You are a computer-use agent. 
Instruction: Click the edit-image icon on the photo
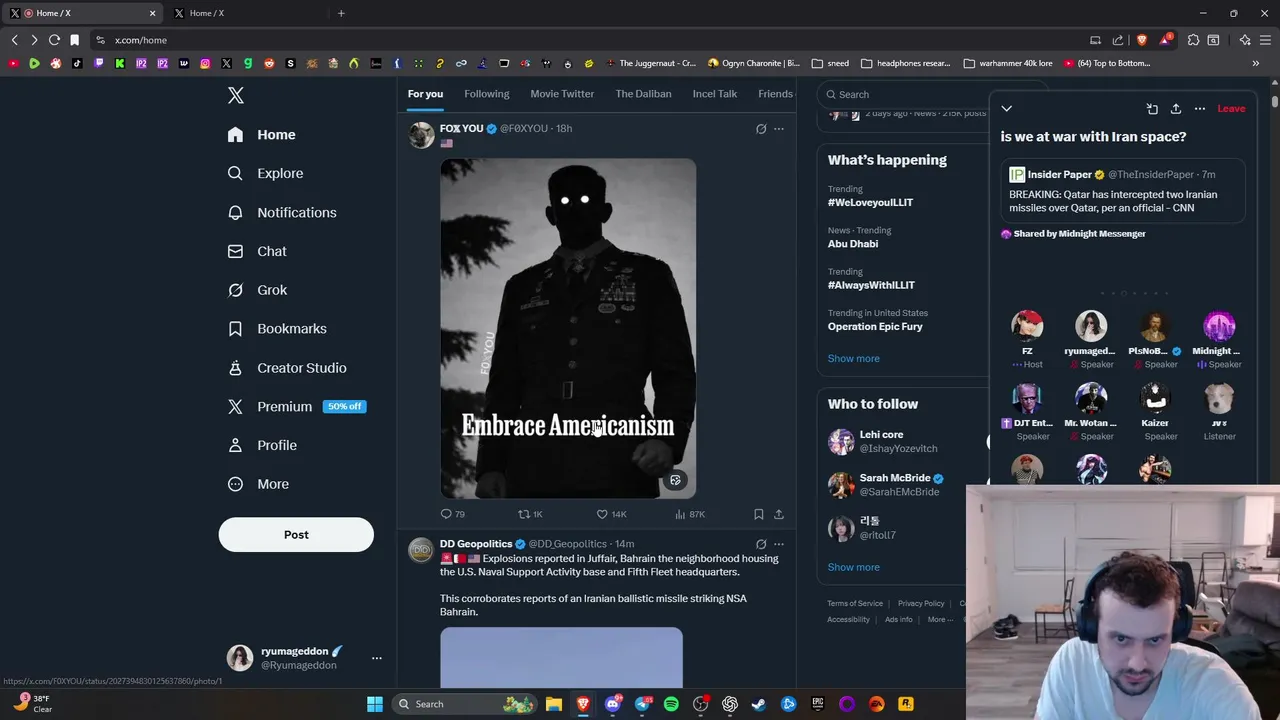(675, 480)
